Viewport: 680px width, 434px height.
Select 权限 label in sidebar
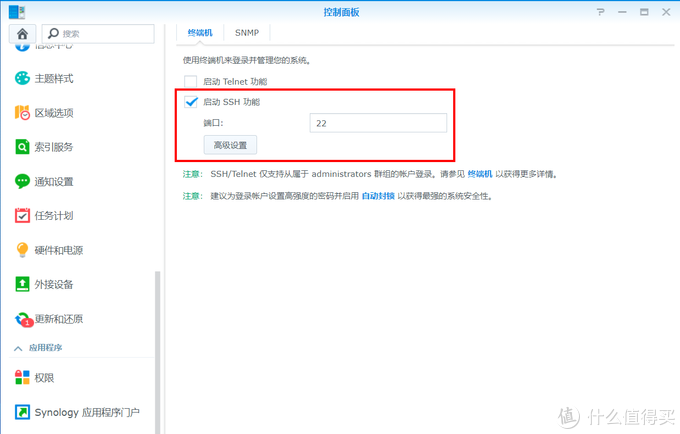pyautogui.click(x=44, y=378)
